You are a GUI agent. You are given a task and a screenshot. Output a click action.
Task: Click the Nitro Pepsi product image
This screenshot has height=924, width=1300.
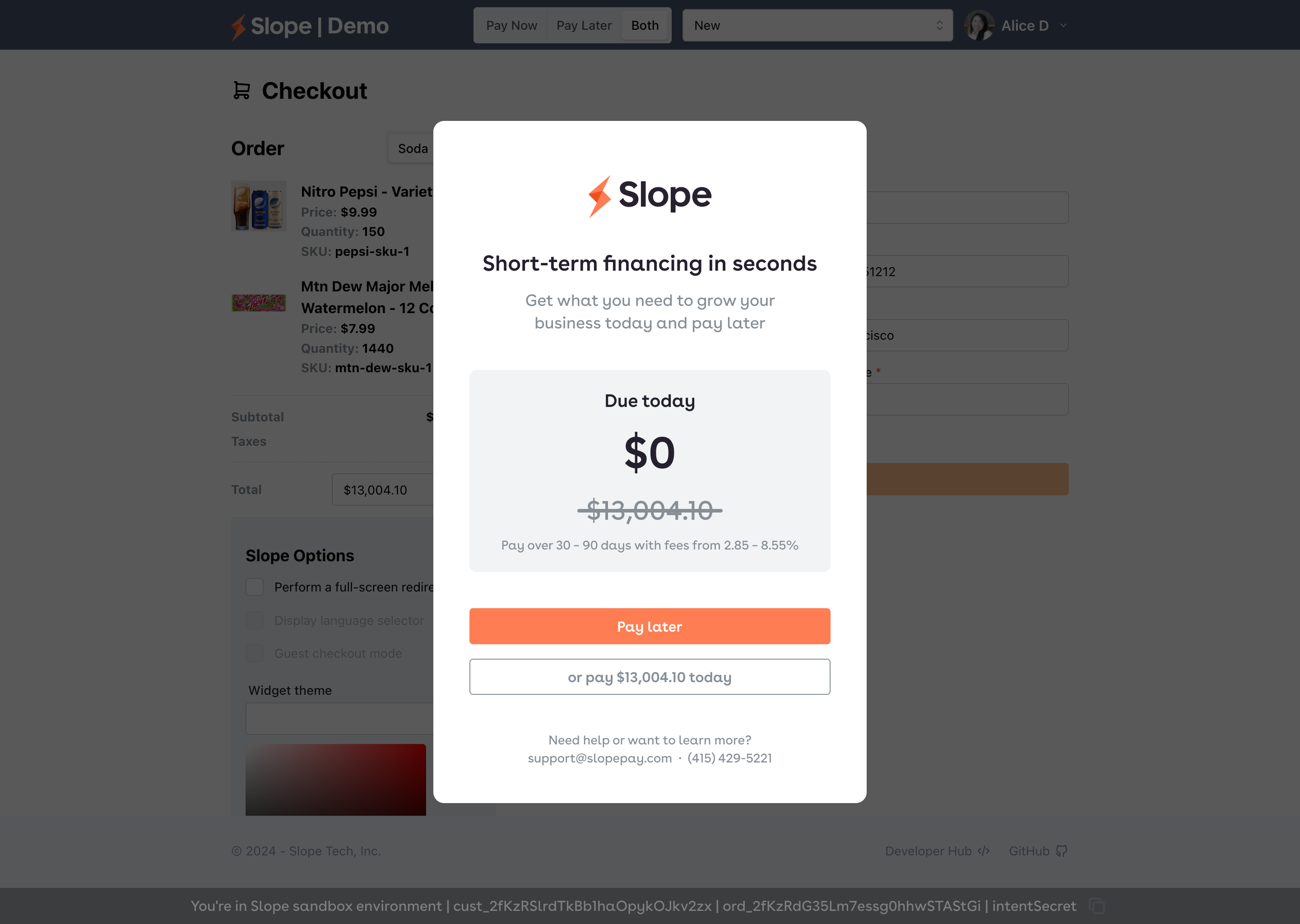point(259,206)
